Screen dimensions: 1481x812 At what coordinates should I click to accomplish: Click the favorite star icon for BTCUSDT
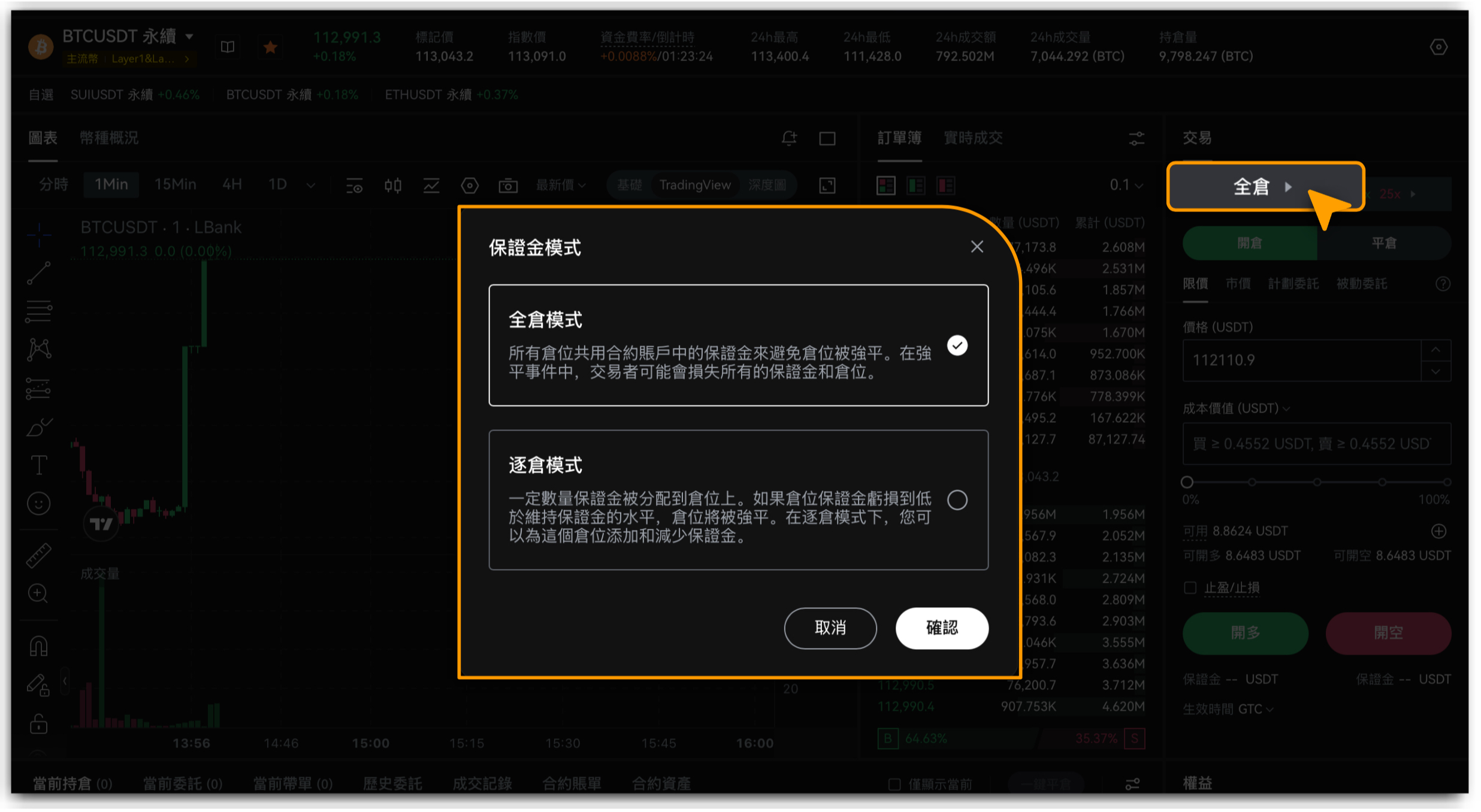pos(270,47)
